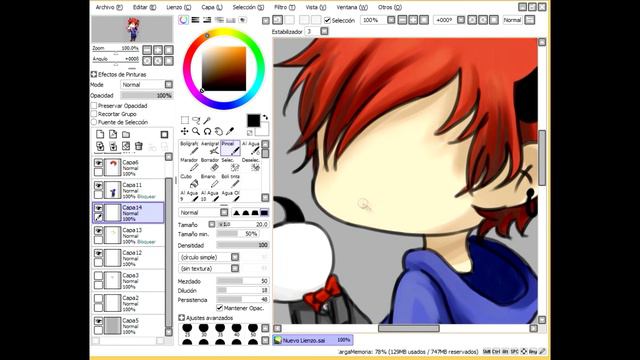Hide the Capa13 layer eye
The height and width of the screenshot is (360, 640).
coord(98,231)
